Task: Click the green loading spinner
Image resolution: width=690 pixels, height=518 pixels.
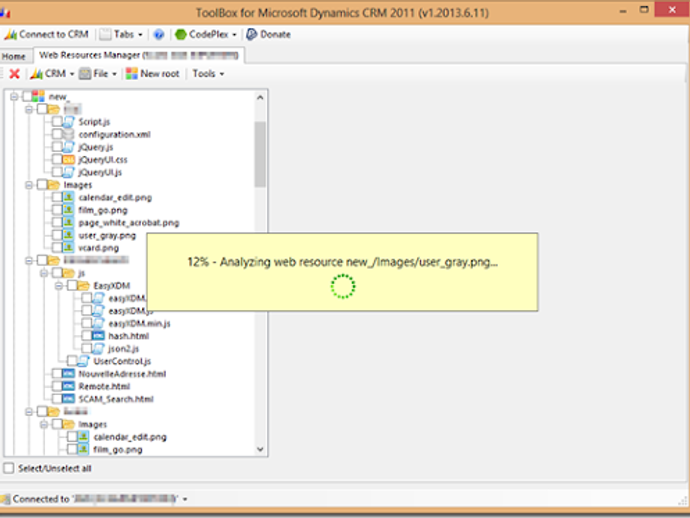Action: [343, 287]
